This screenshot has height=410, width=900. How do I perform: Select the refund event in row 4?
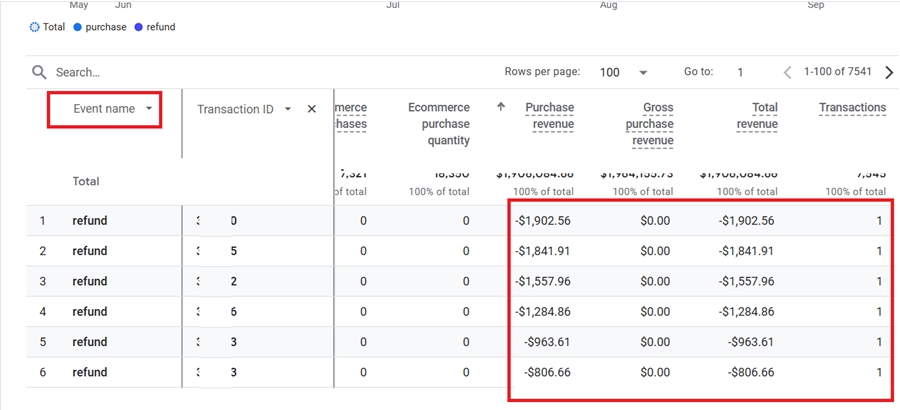pyautogui.click(x=90, y=312)
